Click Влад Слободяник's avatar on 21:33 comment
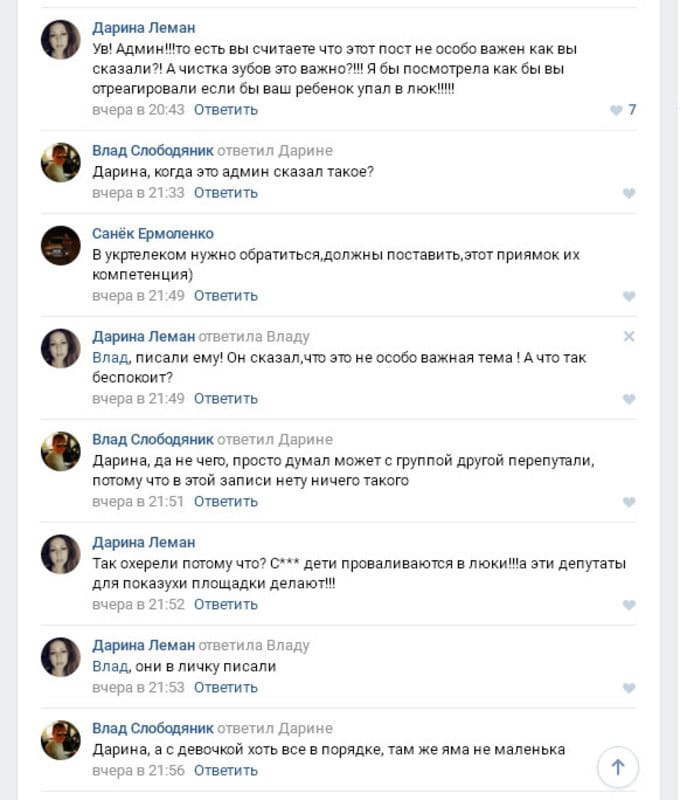 (x=60, y=162)
